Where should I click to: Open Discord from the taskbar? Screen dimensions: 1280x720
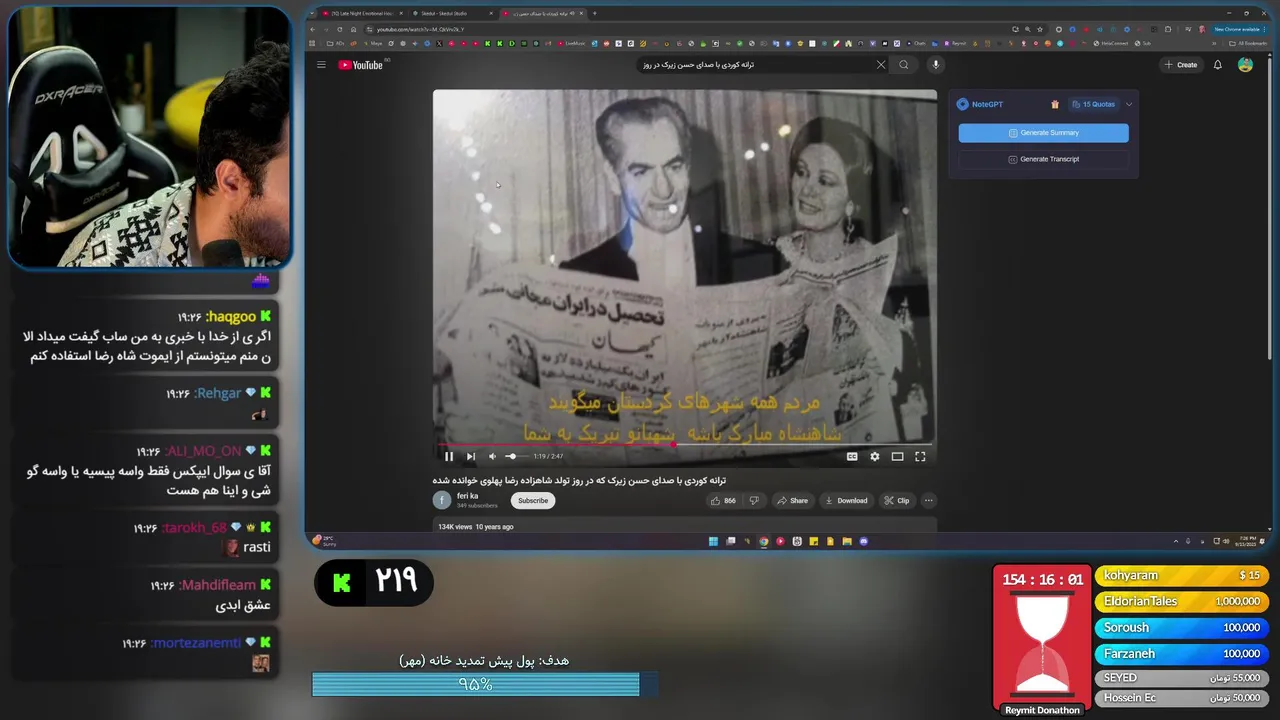(x=864, y=541)
